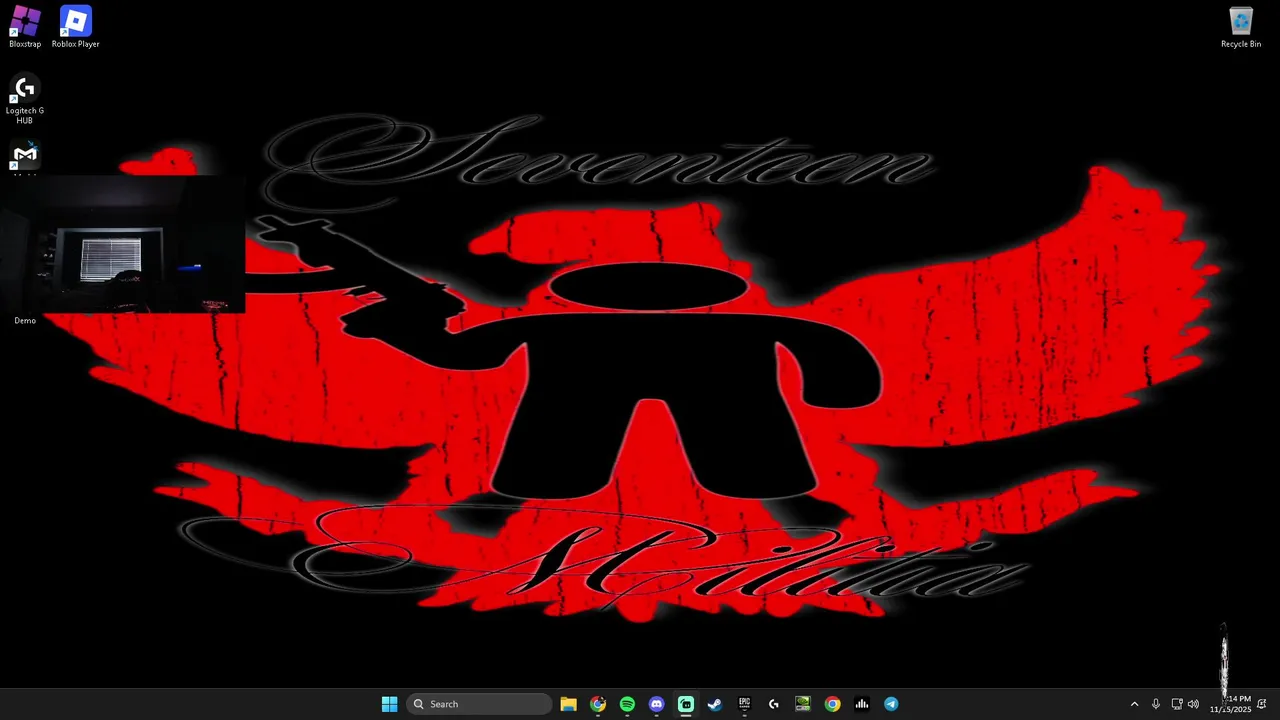Open the Chrome icon next to NVIDIA
Screen dimensions: 1280x720
click(x=832, y=704)
